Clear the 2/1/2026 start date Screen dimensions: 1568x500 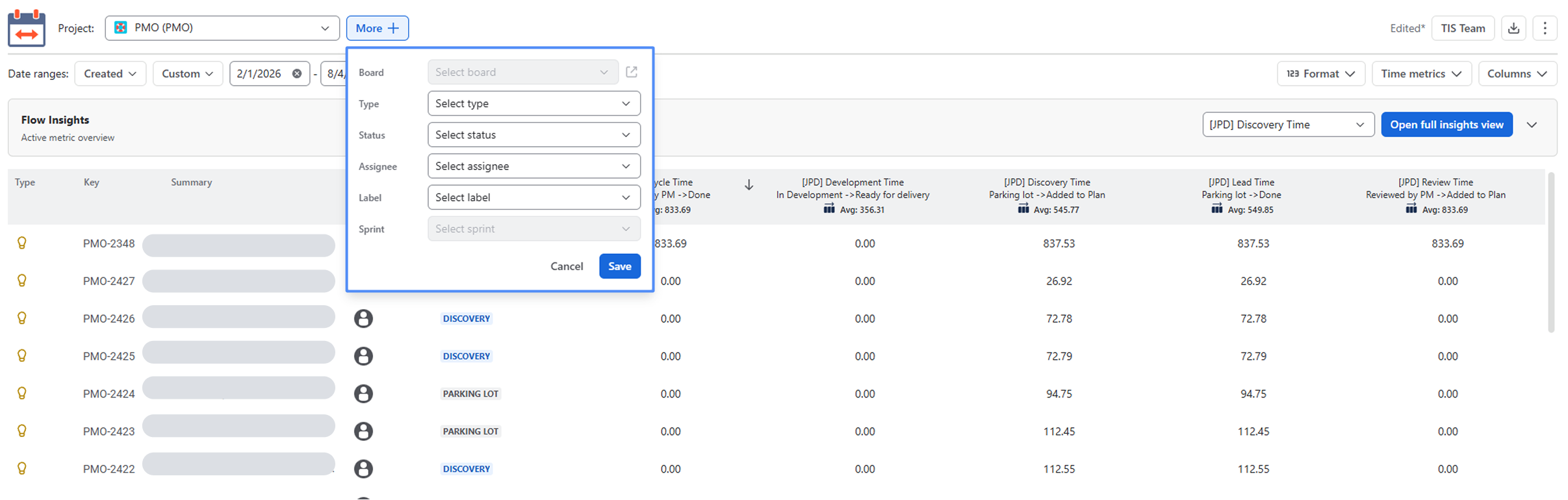297,73
